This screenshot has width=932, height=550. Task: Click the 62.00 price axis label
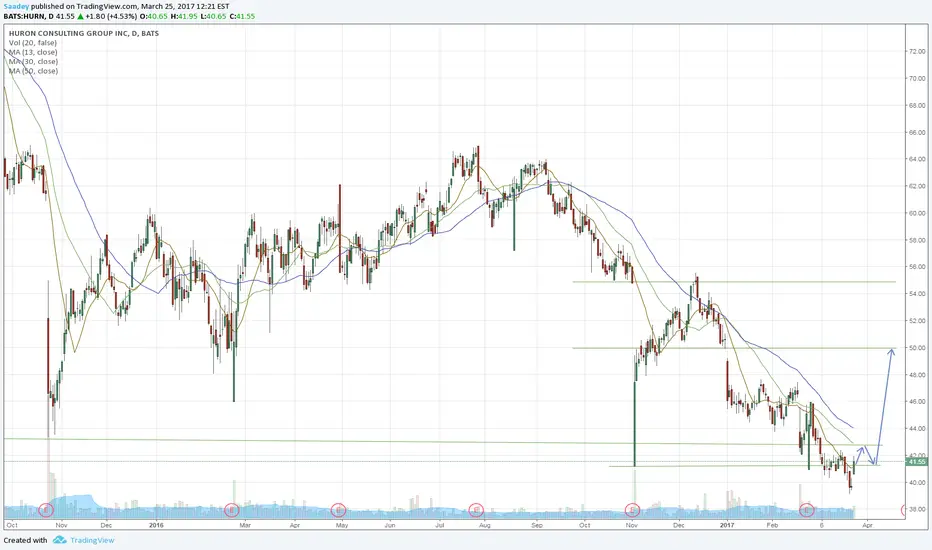coord(917,186)
